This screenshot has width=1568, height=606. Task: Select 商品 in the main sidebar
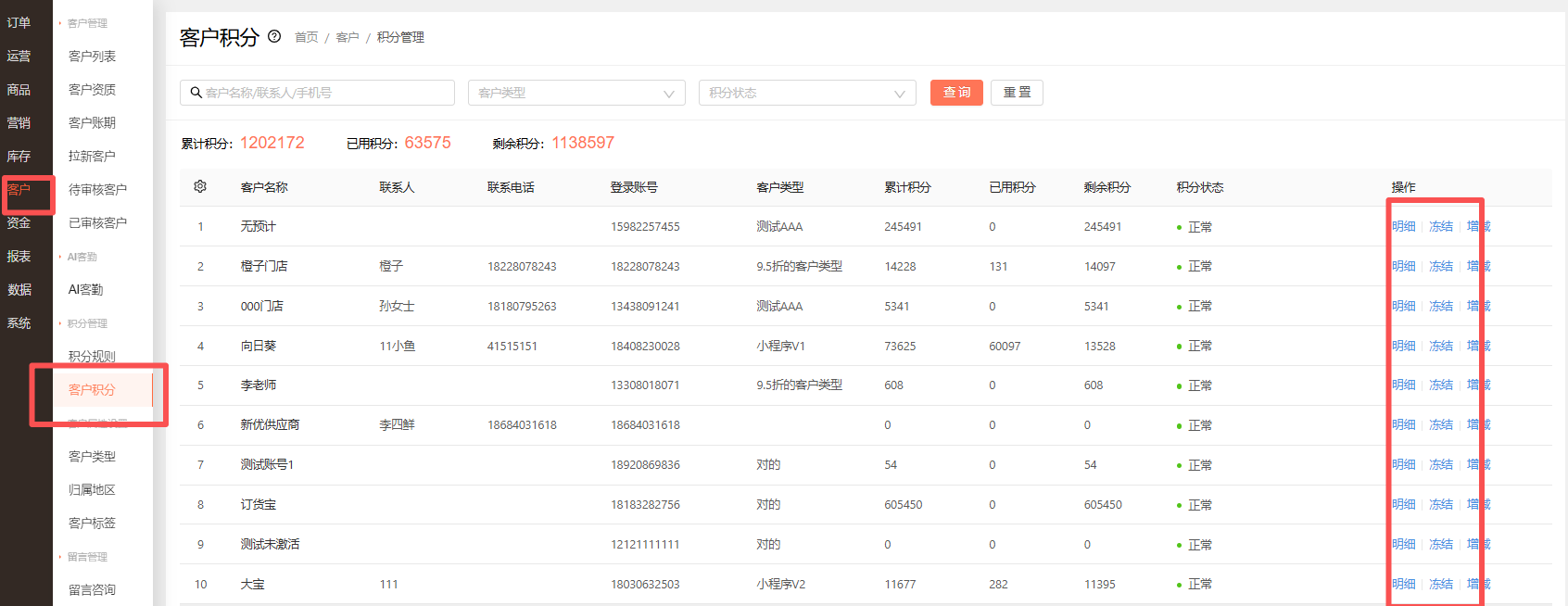pyautogui.click(x=19, y=89)
